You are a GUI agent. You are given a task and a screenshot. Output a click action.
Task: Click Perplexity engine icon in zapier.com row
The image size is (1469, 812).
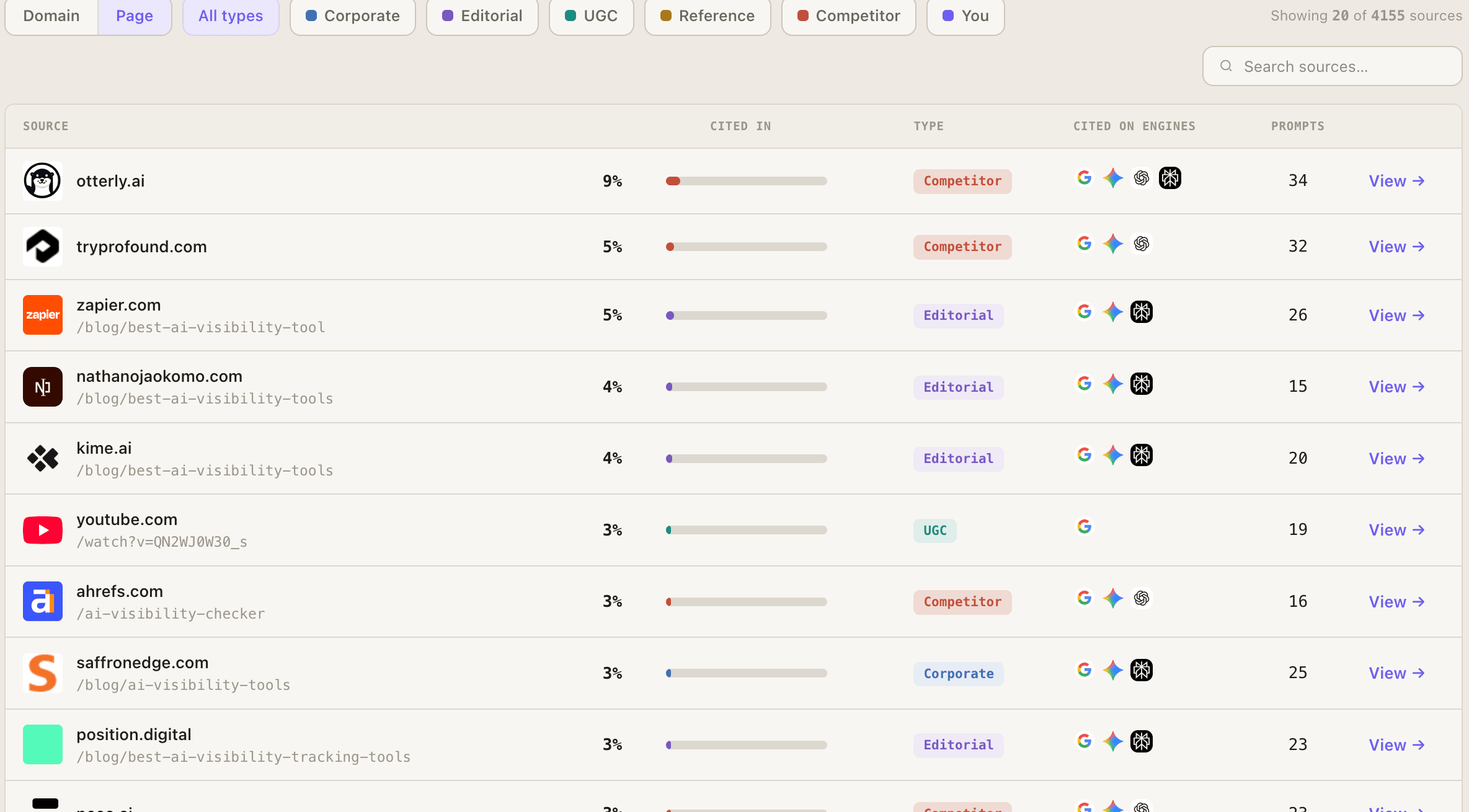pyautogui.click(x=1142, y=312)
